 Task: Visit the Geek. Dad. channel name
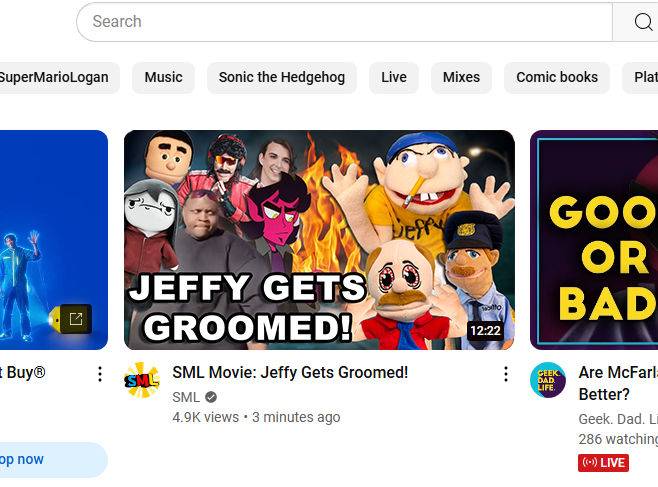(618, 419)
